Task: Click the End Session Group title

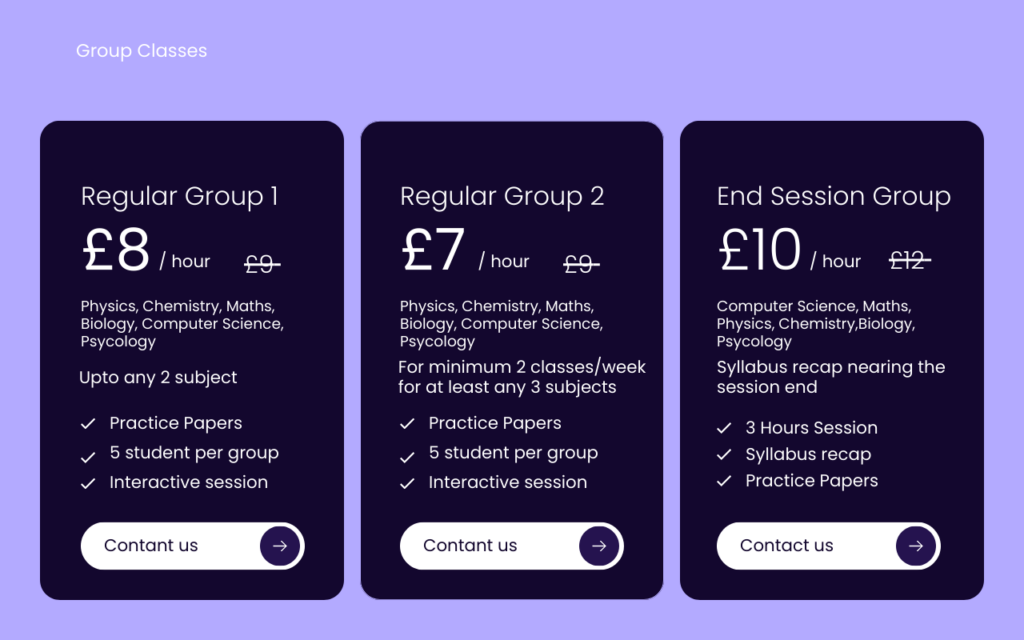Action: [833, 197]
